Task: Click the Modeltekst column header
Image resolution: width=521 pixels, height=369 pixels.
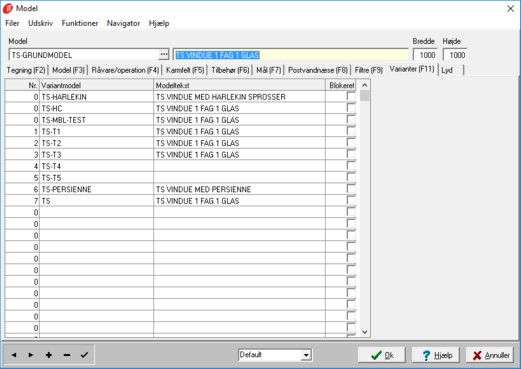Action: (x=239, y=85)
